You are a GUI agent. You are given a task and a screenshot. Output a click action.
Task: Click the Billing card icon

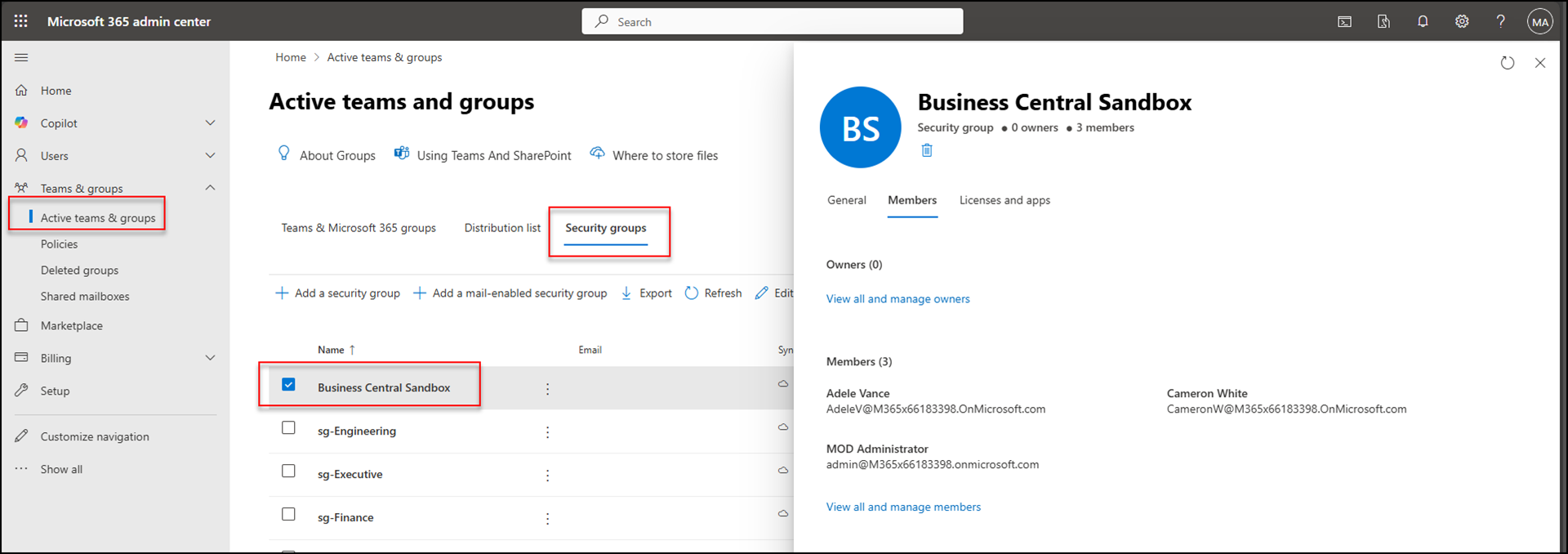point(21,358)
